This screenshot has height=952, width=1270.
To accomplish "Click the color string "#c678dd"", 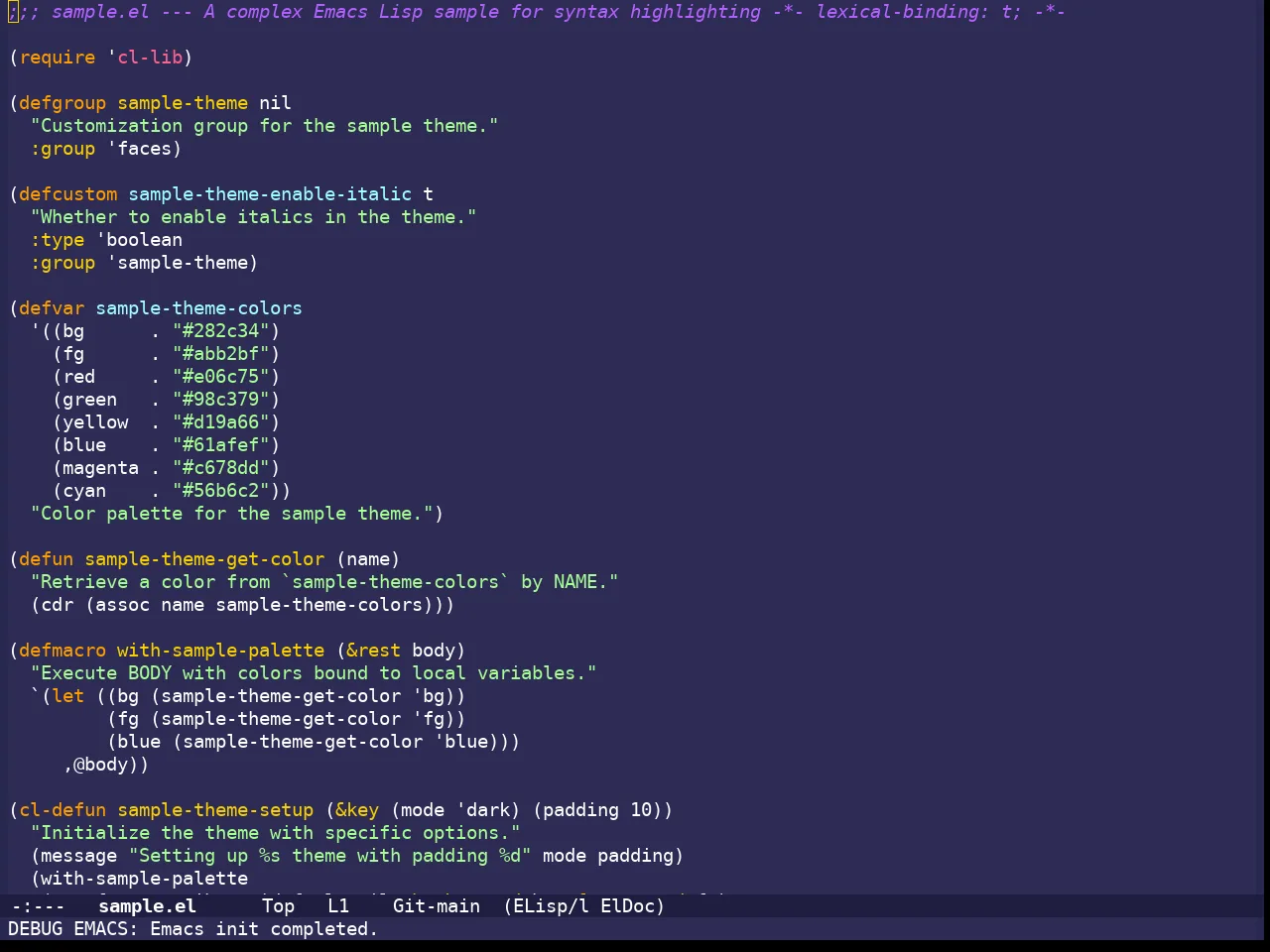I will click(221, 468).
